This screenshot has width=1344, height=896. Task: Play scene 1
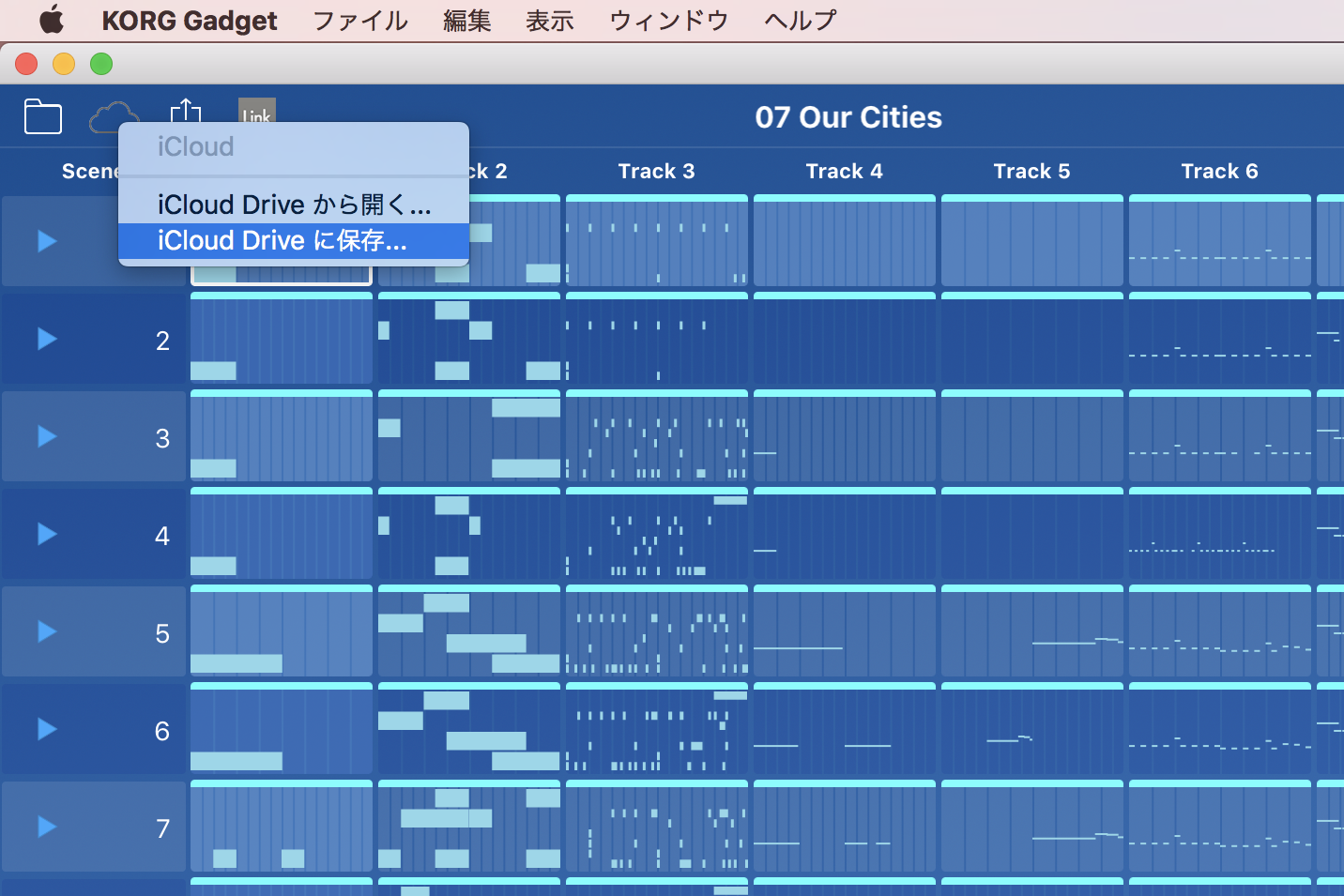(47, 241)
